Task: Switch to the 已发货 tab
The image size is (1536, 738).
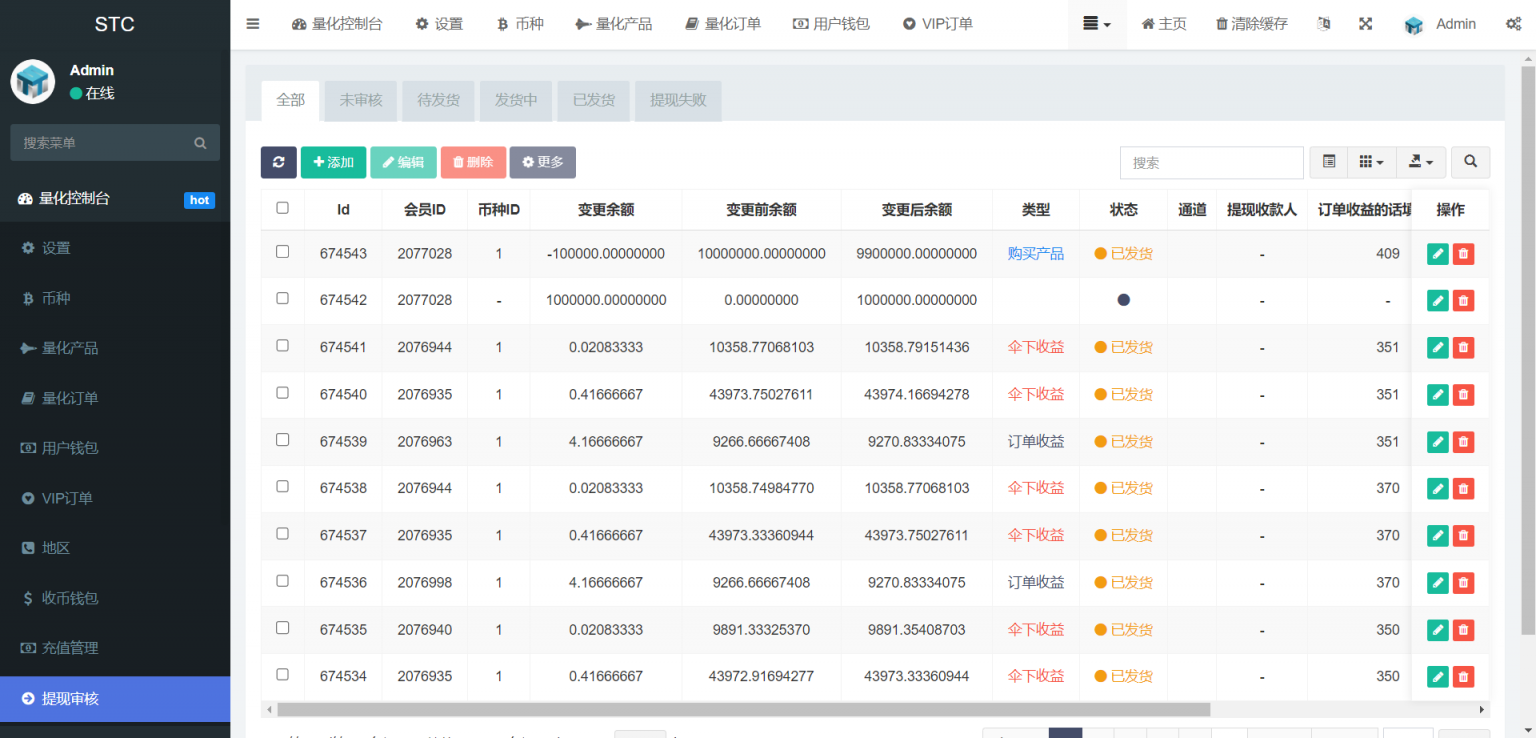Action: (x=594, y=100)
